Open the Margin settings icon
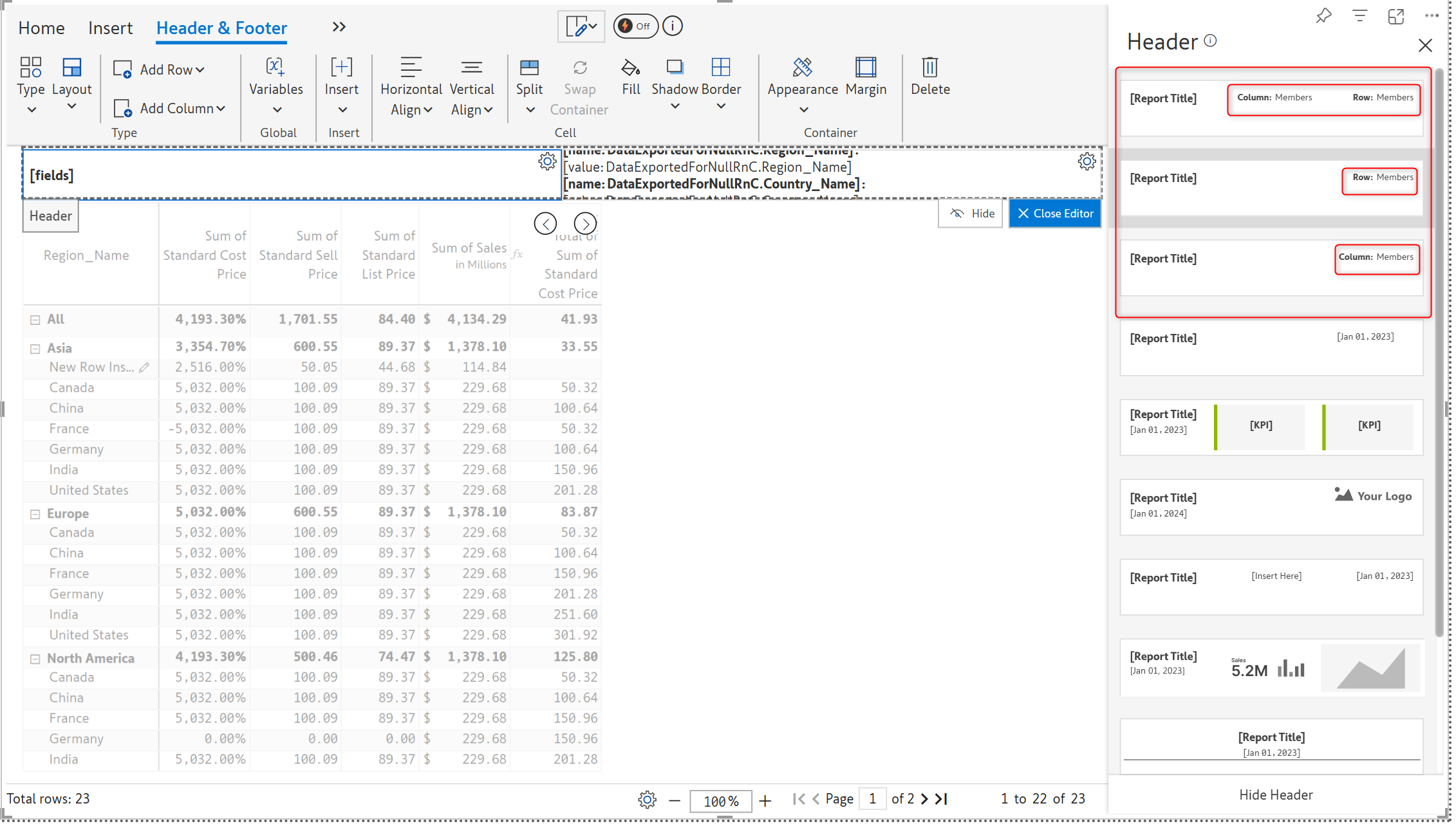This screenshot has height=826, width=1456. [865, 68]
